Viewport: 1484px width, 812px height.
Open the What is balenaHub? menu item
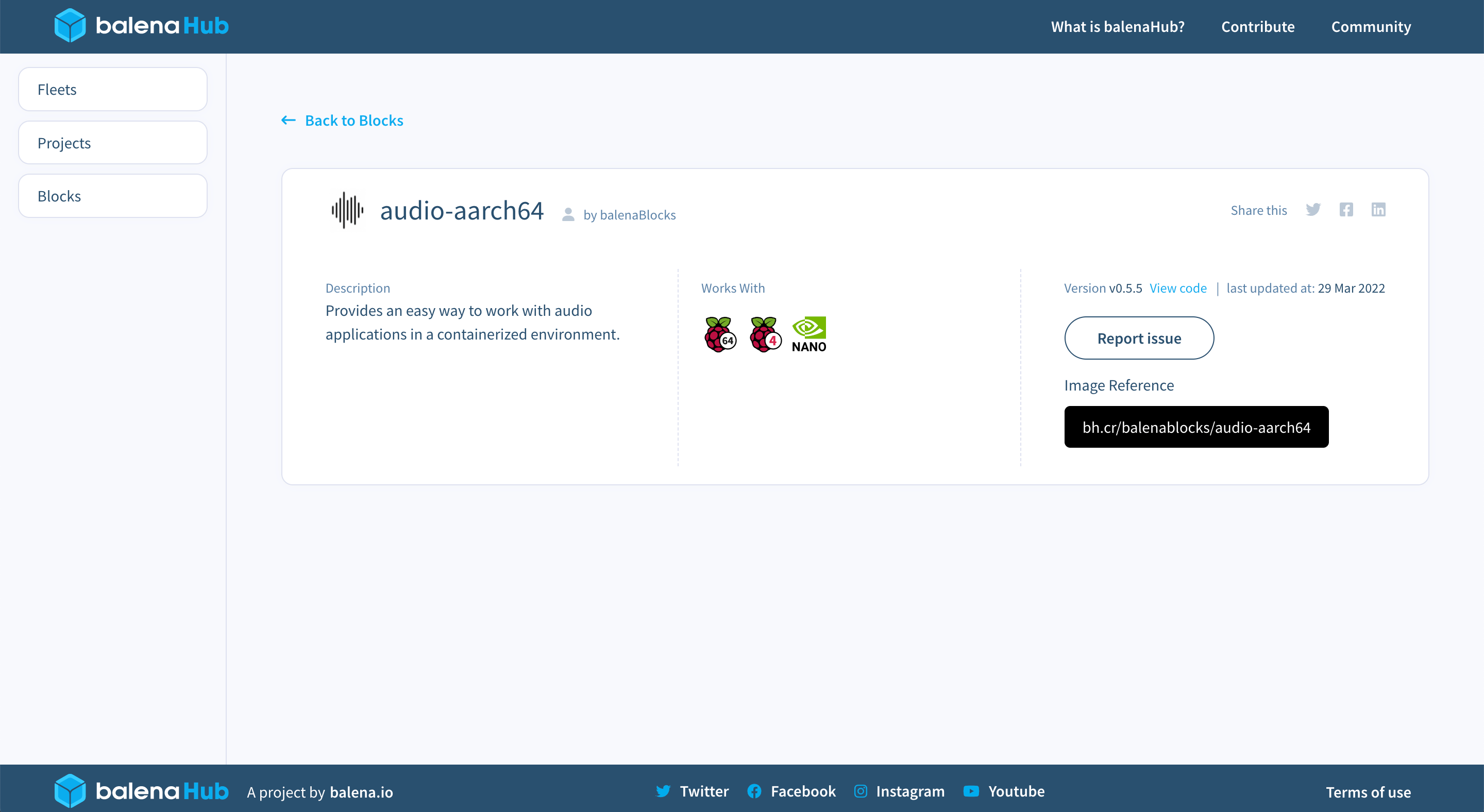coord(1117,26)
